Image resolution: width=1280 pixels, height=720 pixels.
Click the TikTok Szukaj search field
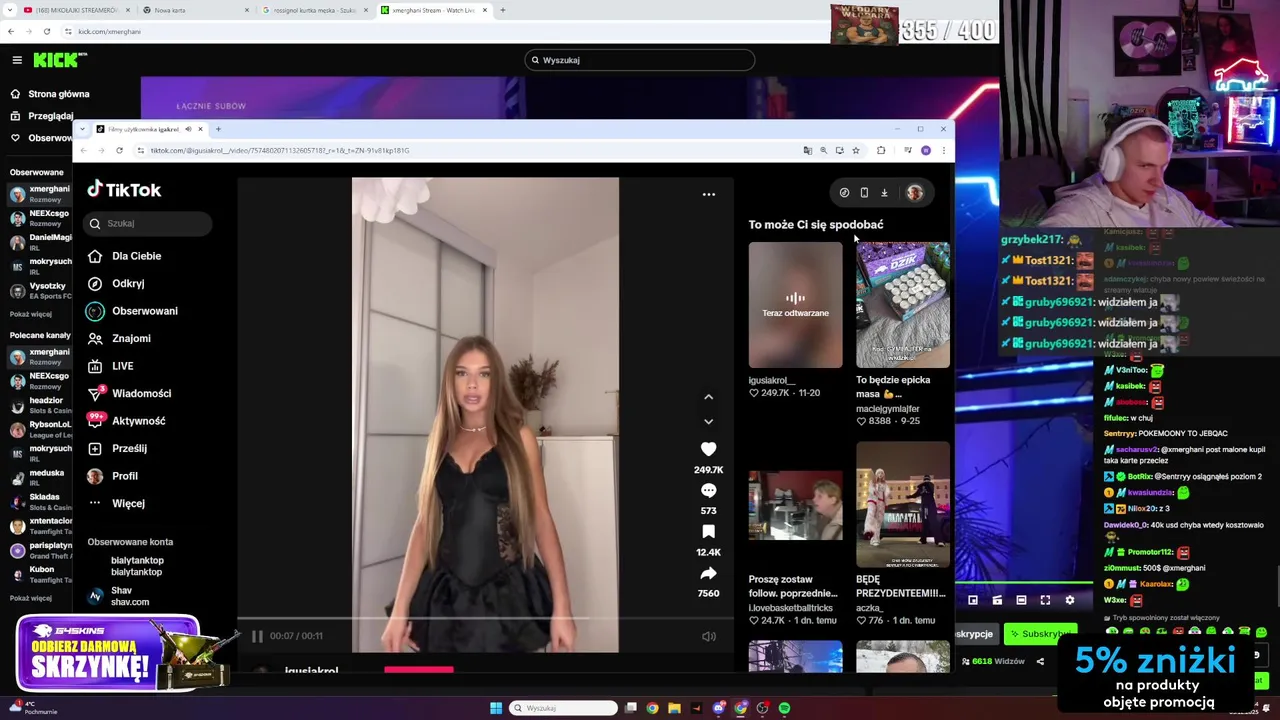148,224
